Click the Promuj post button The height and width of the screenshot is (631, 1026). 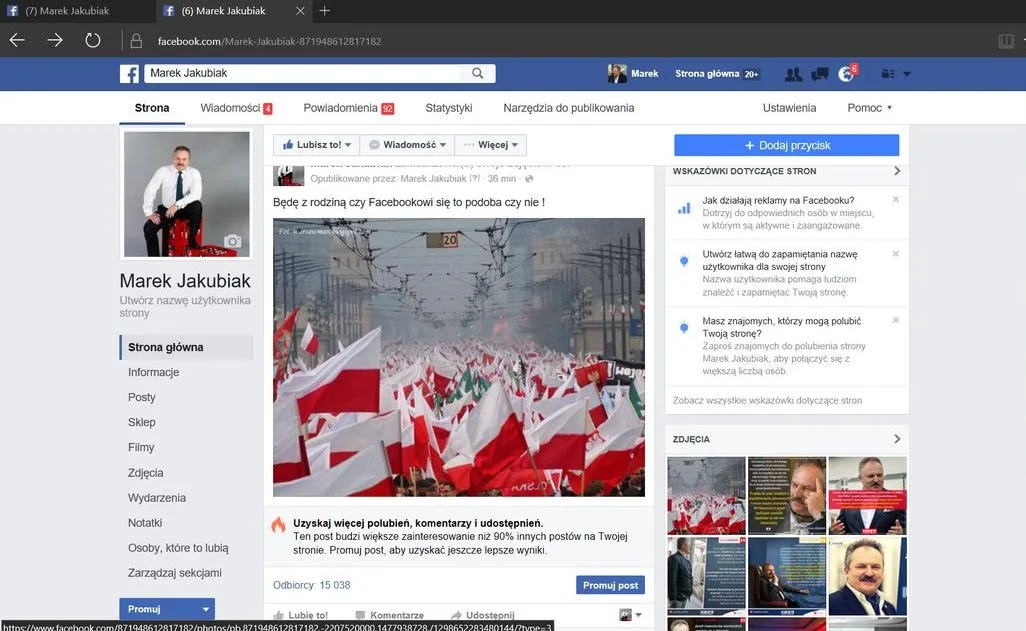point(610,585)
